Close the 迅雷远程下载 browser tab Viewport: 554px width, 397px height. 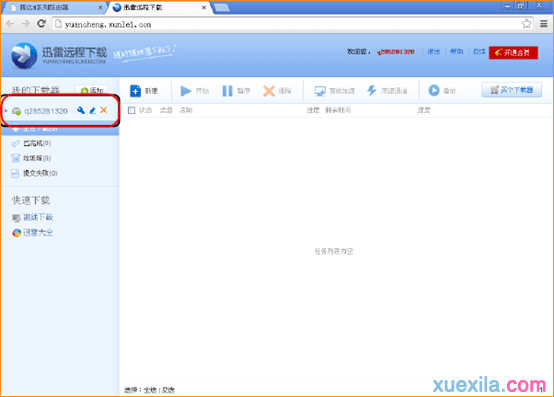(204, 7)
